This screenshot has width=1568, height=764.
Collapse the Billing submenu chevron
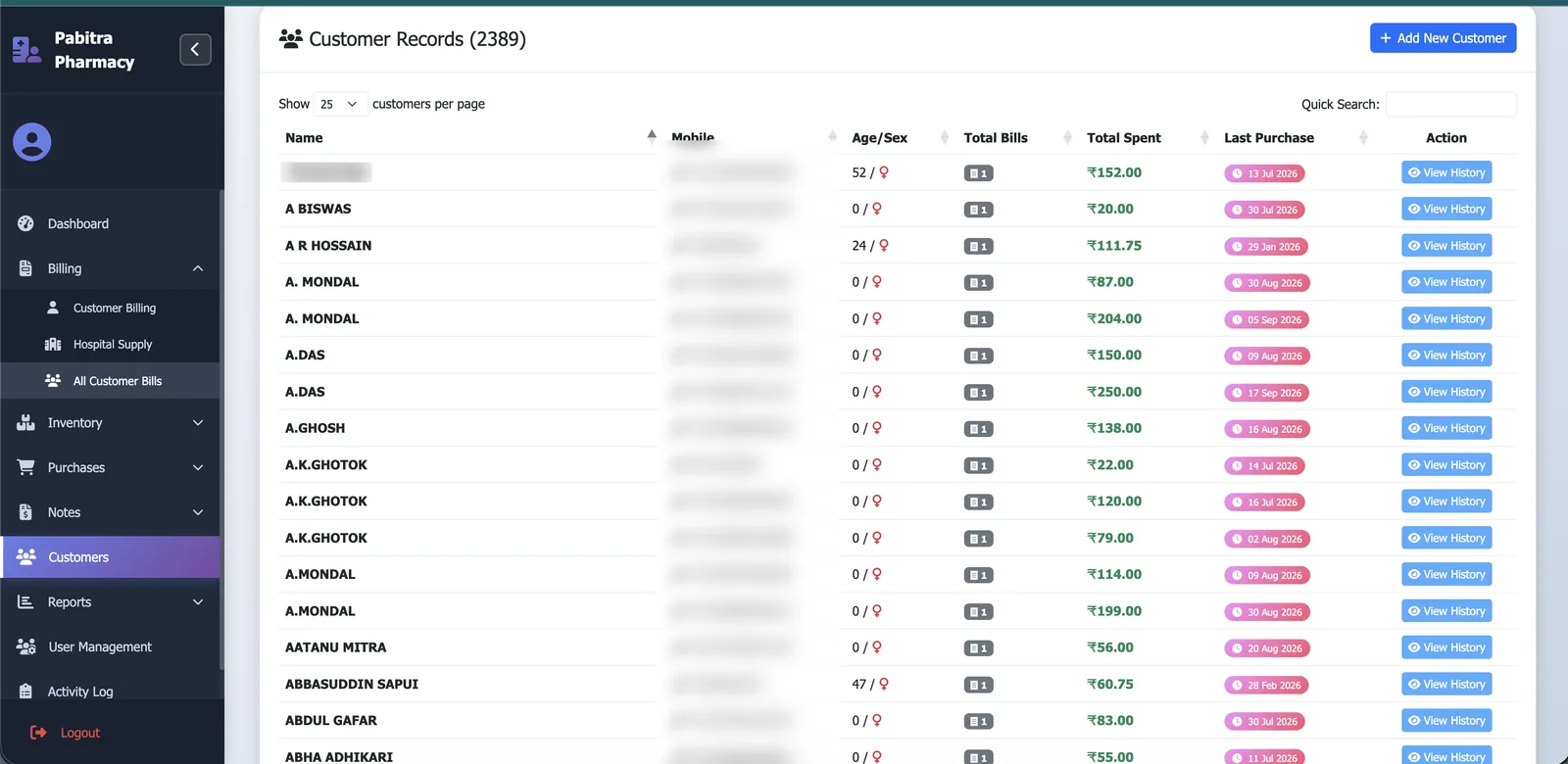(198, 268)
